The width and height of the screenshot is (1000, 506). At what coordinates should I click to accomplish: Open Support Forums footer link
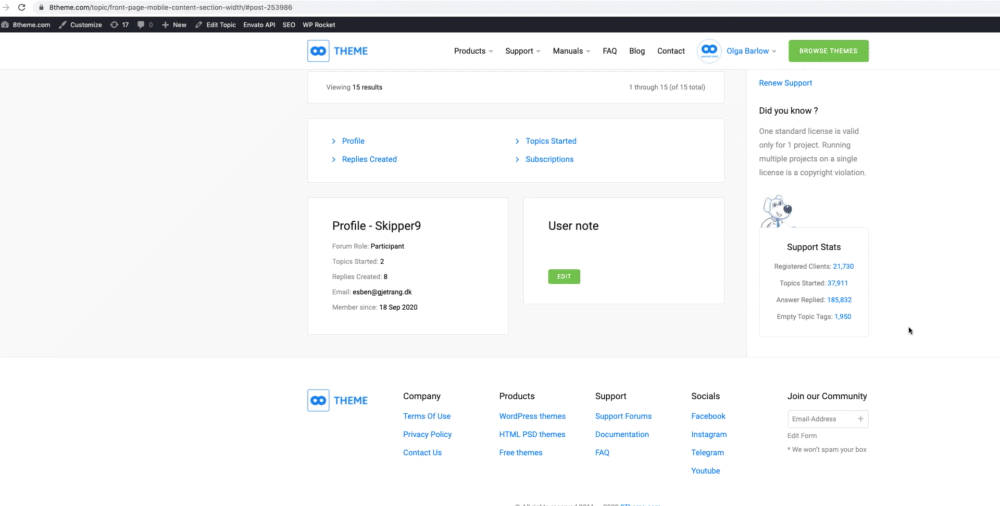click(623, 416)
